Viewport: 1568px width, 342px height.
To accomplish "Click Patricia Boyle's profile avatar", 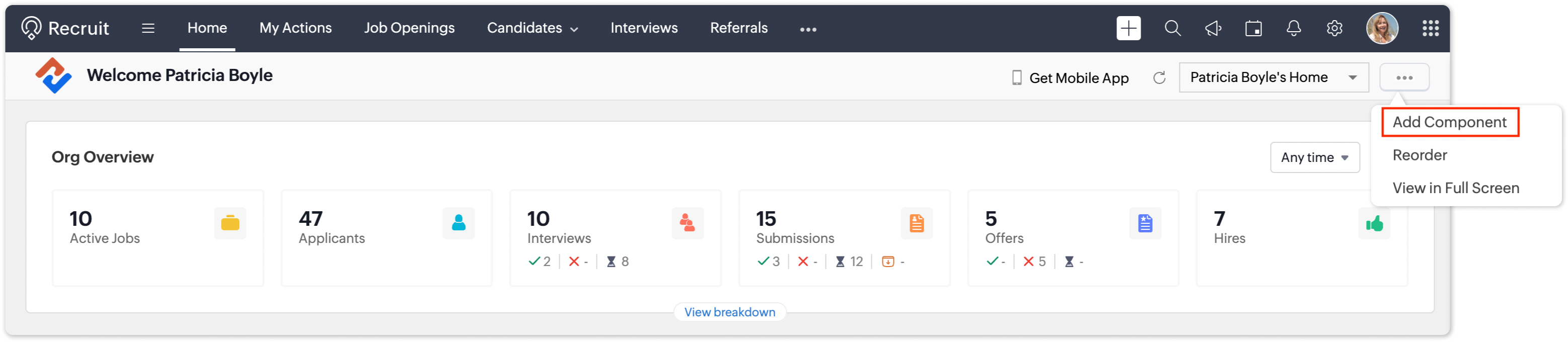I will tap(1382, 28).
